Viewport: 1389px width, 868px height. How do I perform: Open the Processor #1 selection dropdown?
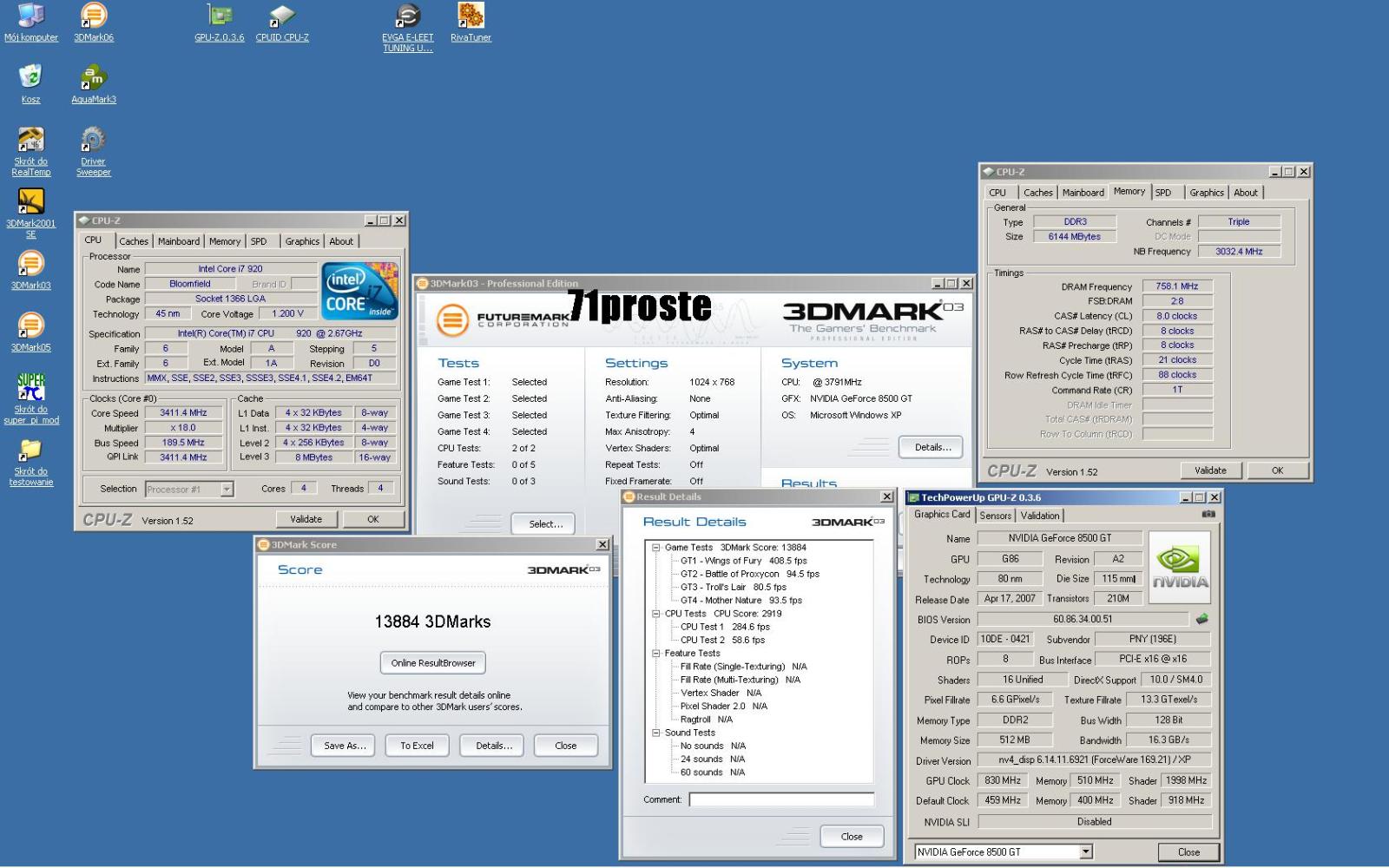(227, 490)
